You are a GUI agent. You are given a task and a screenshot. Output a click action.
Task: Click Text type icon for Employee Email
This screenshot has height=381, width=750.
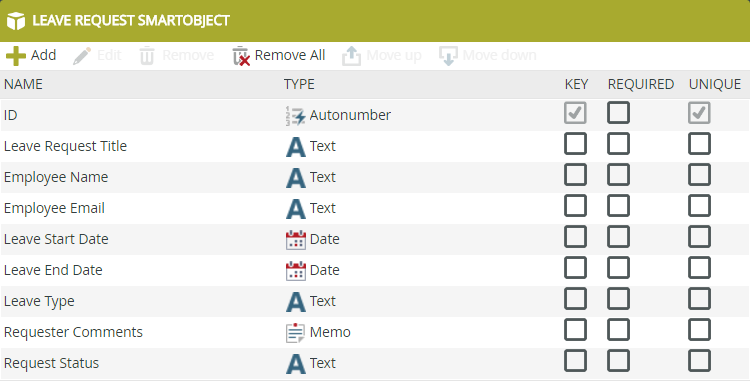tap(296, 209)
